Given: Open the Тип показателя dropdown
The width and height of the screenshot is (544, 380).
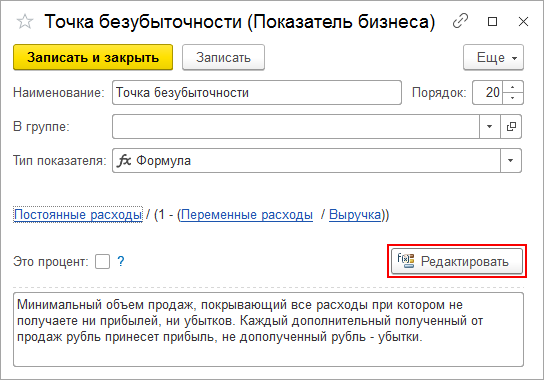Looking at the screenshot, I should click(x=510, y=161).
